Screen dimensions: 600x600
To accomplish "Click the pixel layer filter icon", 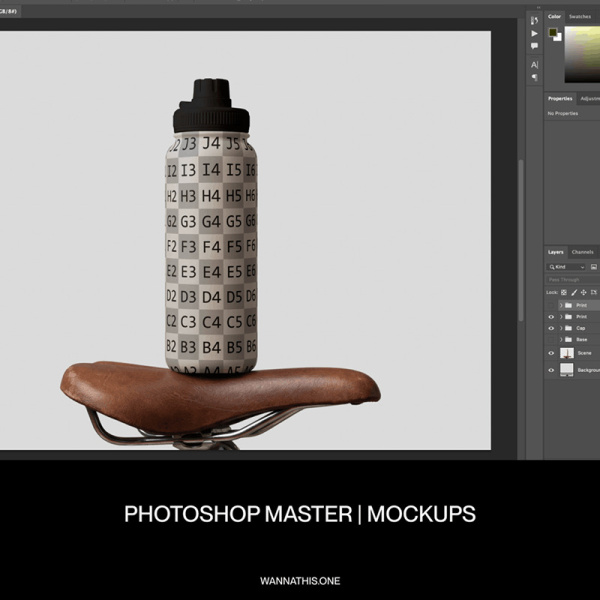I will tap(594, 267).
